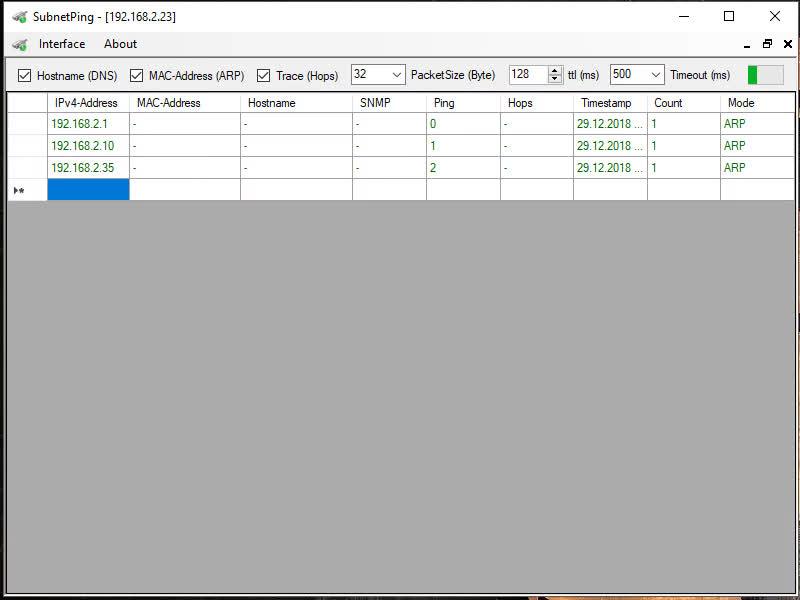Minimize the inner MDI child window
The image size is (800, 600).
coord(749,45)
